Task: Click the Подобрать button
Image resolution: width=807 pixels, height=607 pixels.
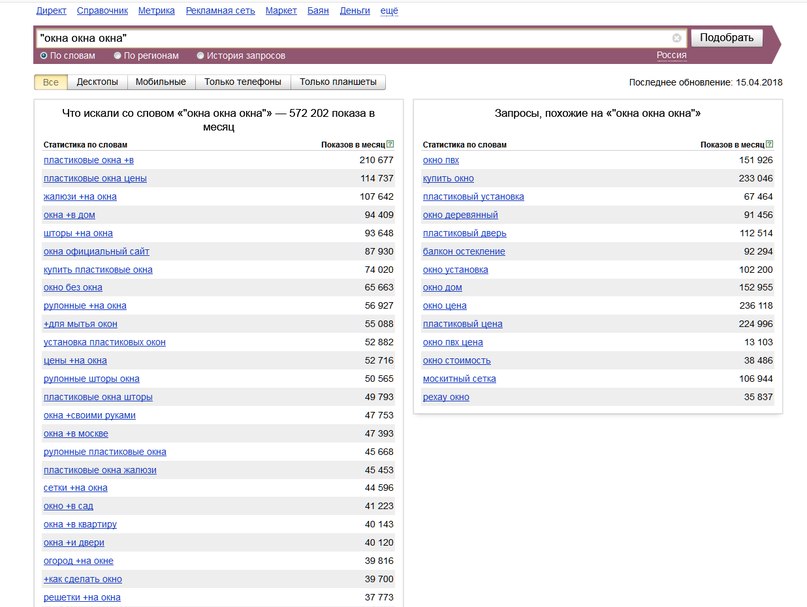Action: pyautogui.click(x=726, y=38)
